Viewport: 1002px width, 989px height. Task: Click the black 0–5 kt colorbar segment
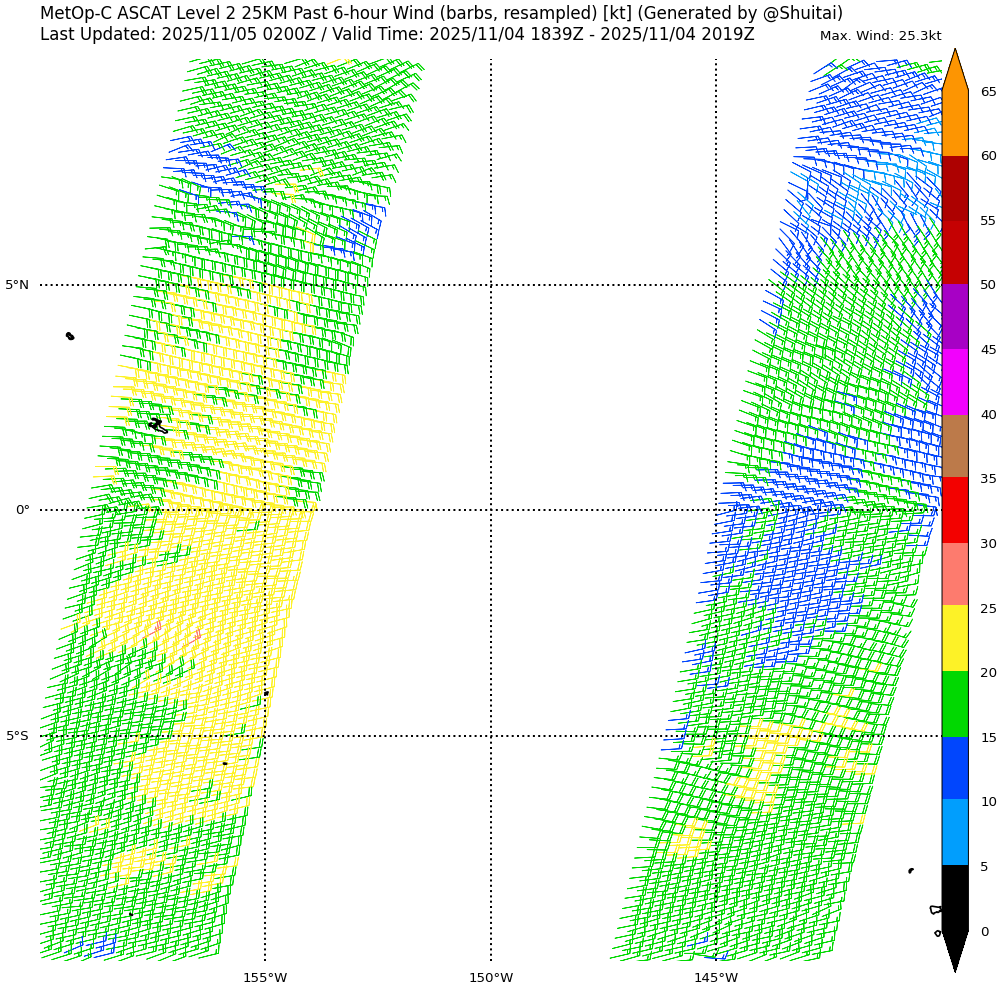(955, 898)
